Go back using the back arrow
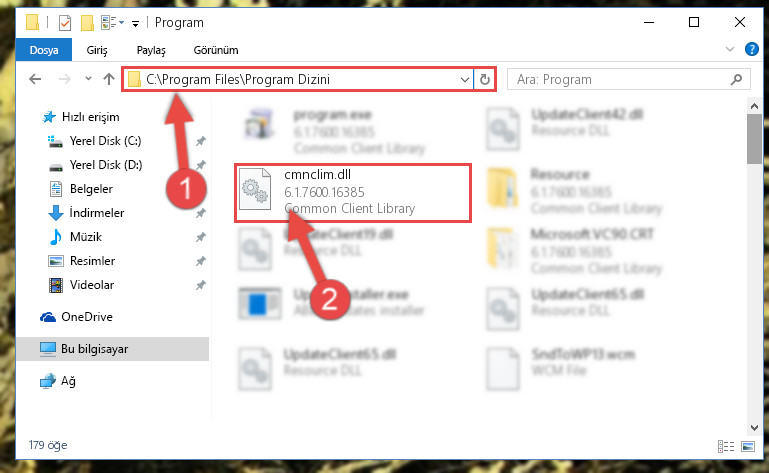The image size is (769, 473). [35, 79]
